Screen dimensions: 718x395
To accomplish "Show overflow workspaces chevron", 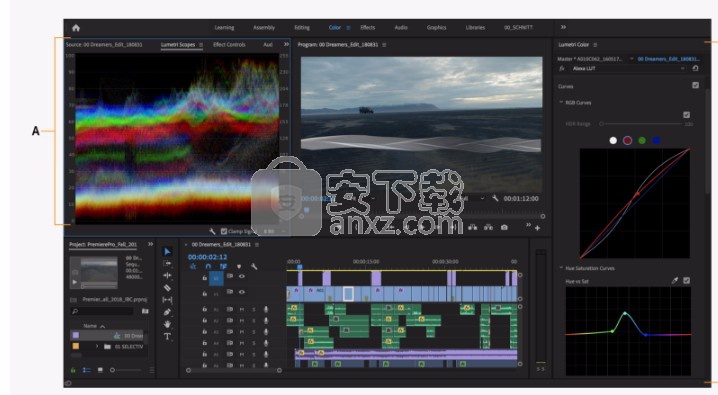I will [x=563, y=27].
